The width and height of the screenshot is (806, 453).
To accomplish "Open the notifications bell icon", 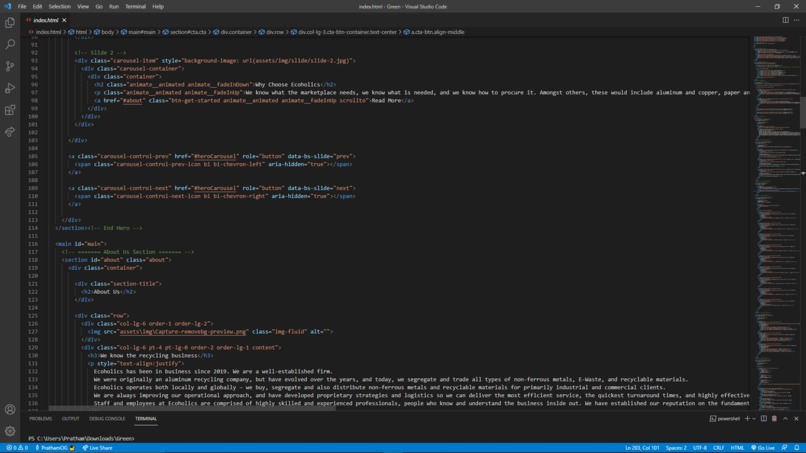I will [x=797, y=448].
